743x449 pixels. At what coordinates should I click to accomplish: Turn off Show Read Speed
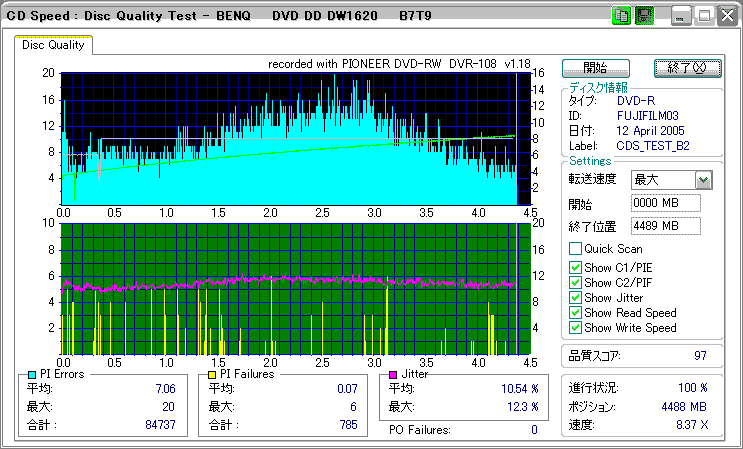(575, 312)
